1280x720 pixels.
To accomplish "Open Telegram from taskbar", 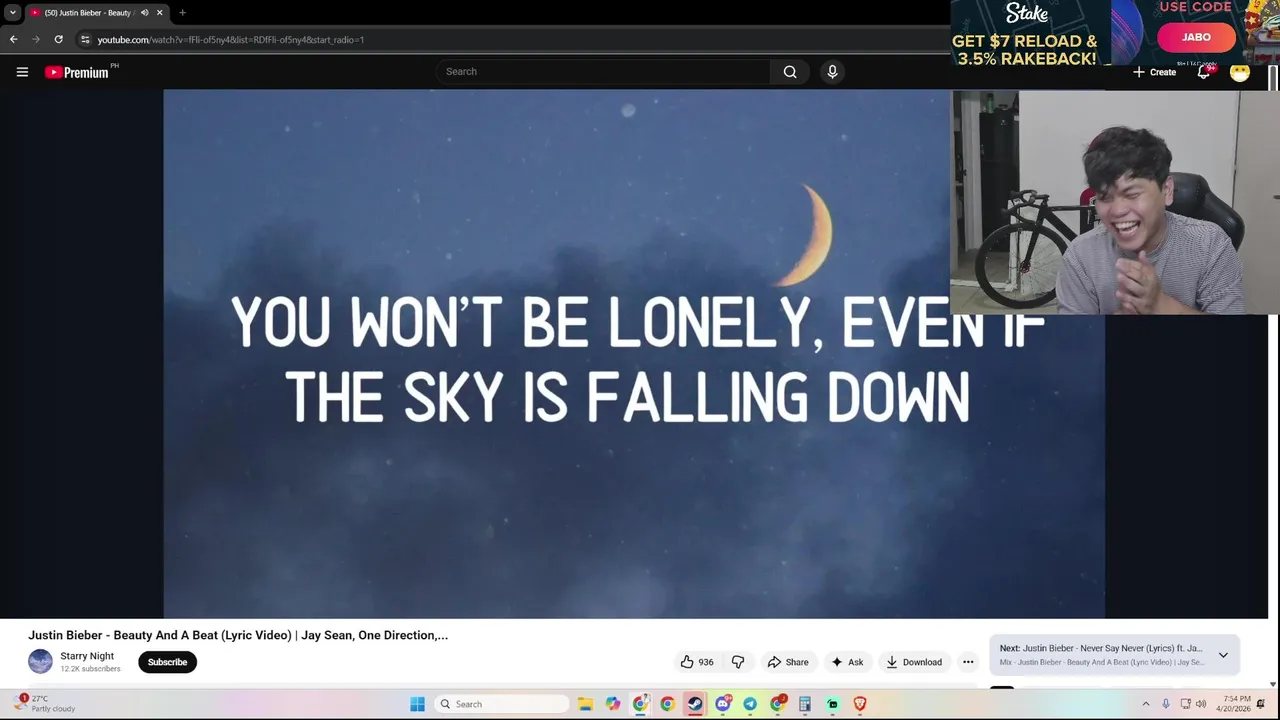I will (x=750, y=704).
